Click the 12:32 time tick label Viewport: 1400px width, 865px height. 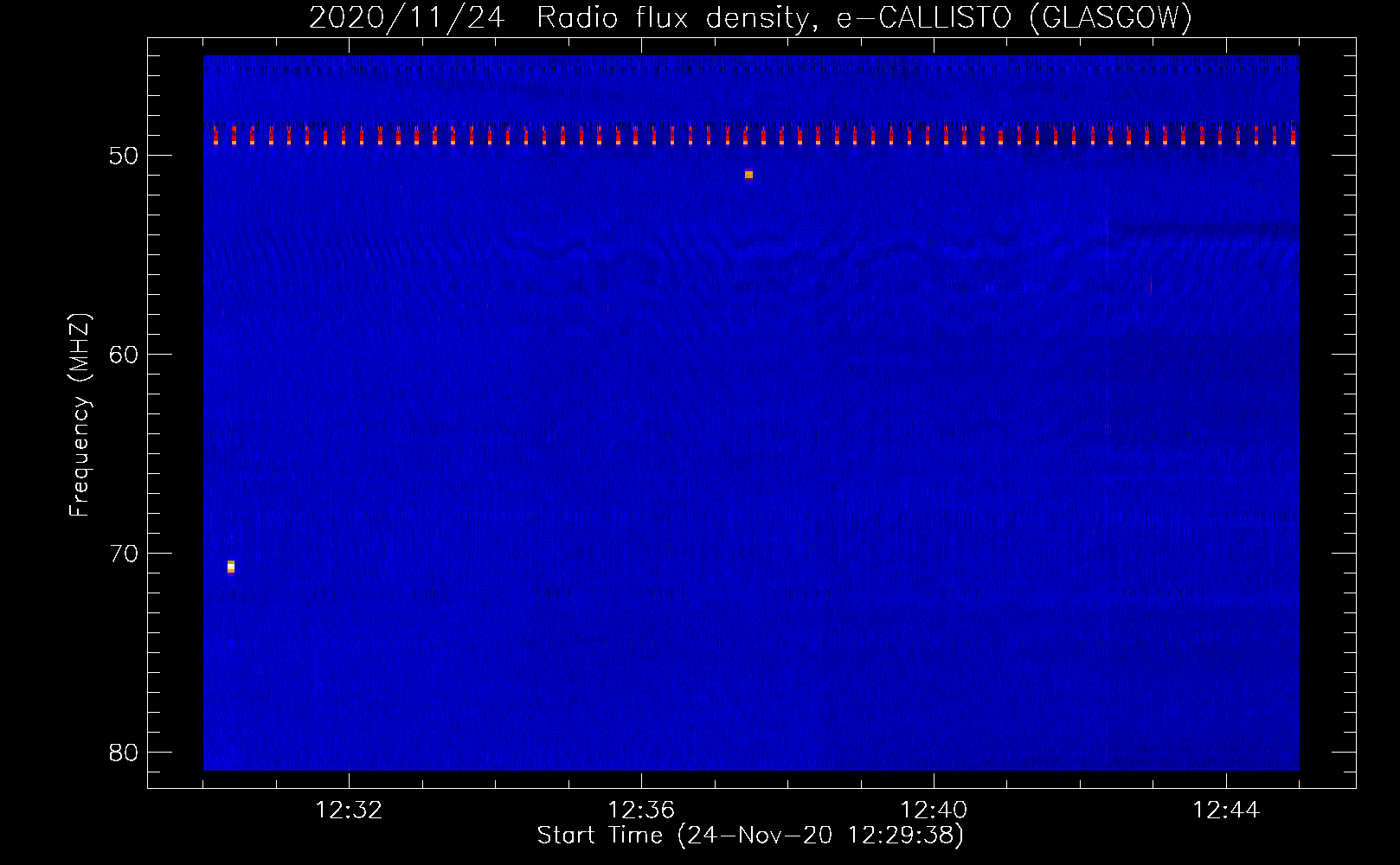click(349, 811)
